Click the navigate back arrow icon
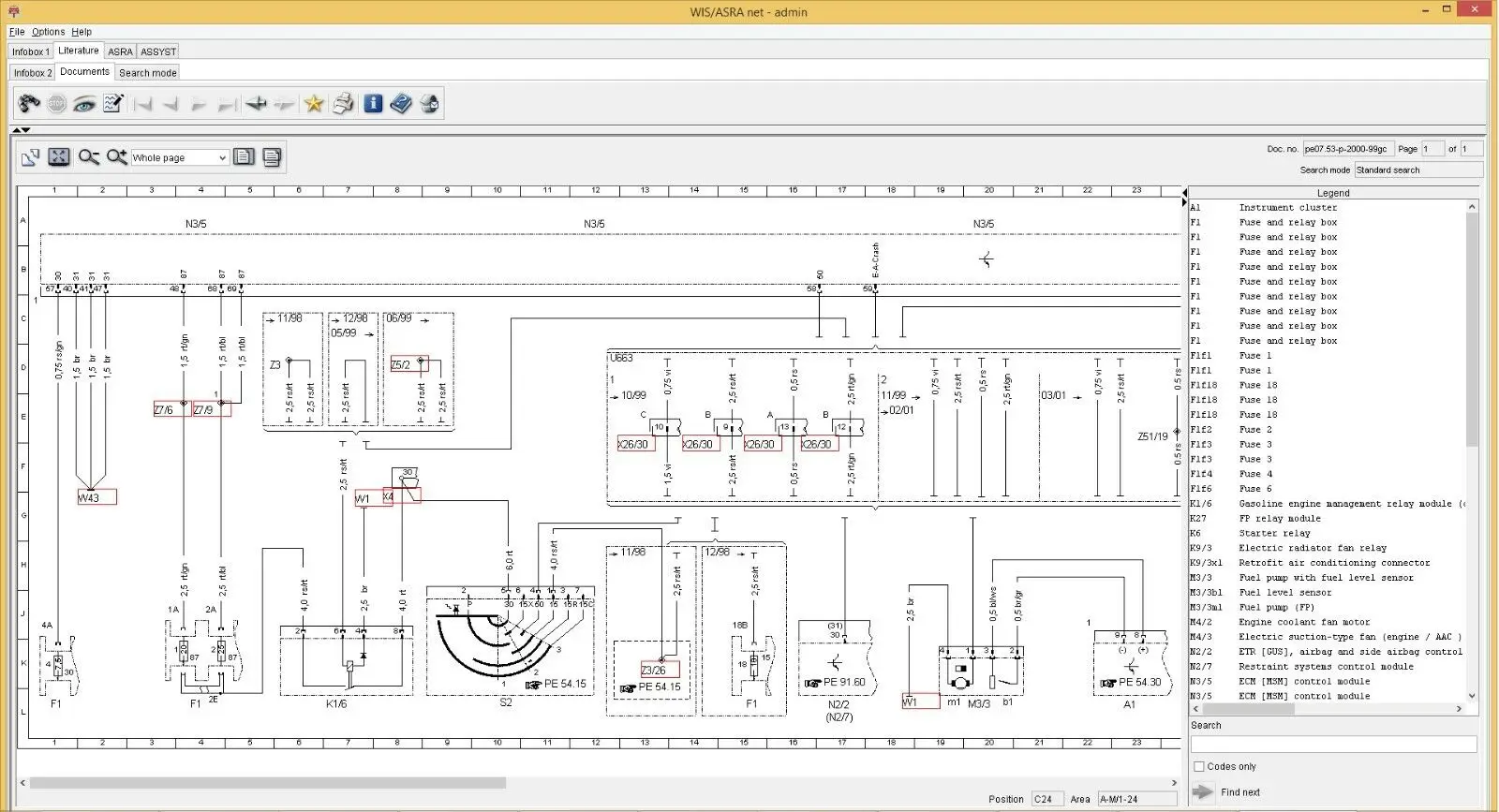 pos(256,104)
